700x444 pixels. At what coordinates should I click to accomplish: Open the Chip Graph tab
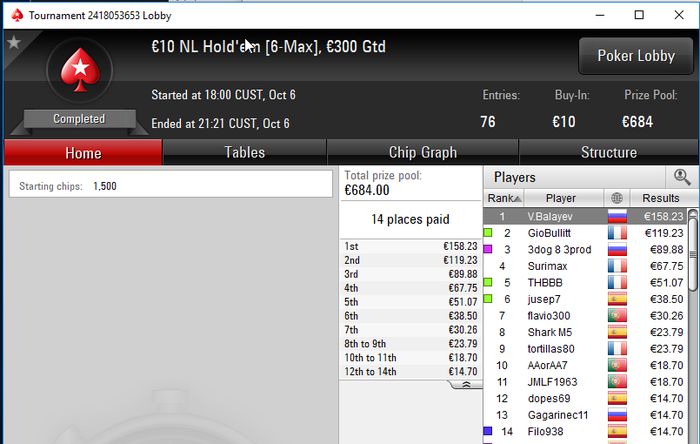coord(422,152)
